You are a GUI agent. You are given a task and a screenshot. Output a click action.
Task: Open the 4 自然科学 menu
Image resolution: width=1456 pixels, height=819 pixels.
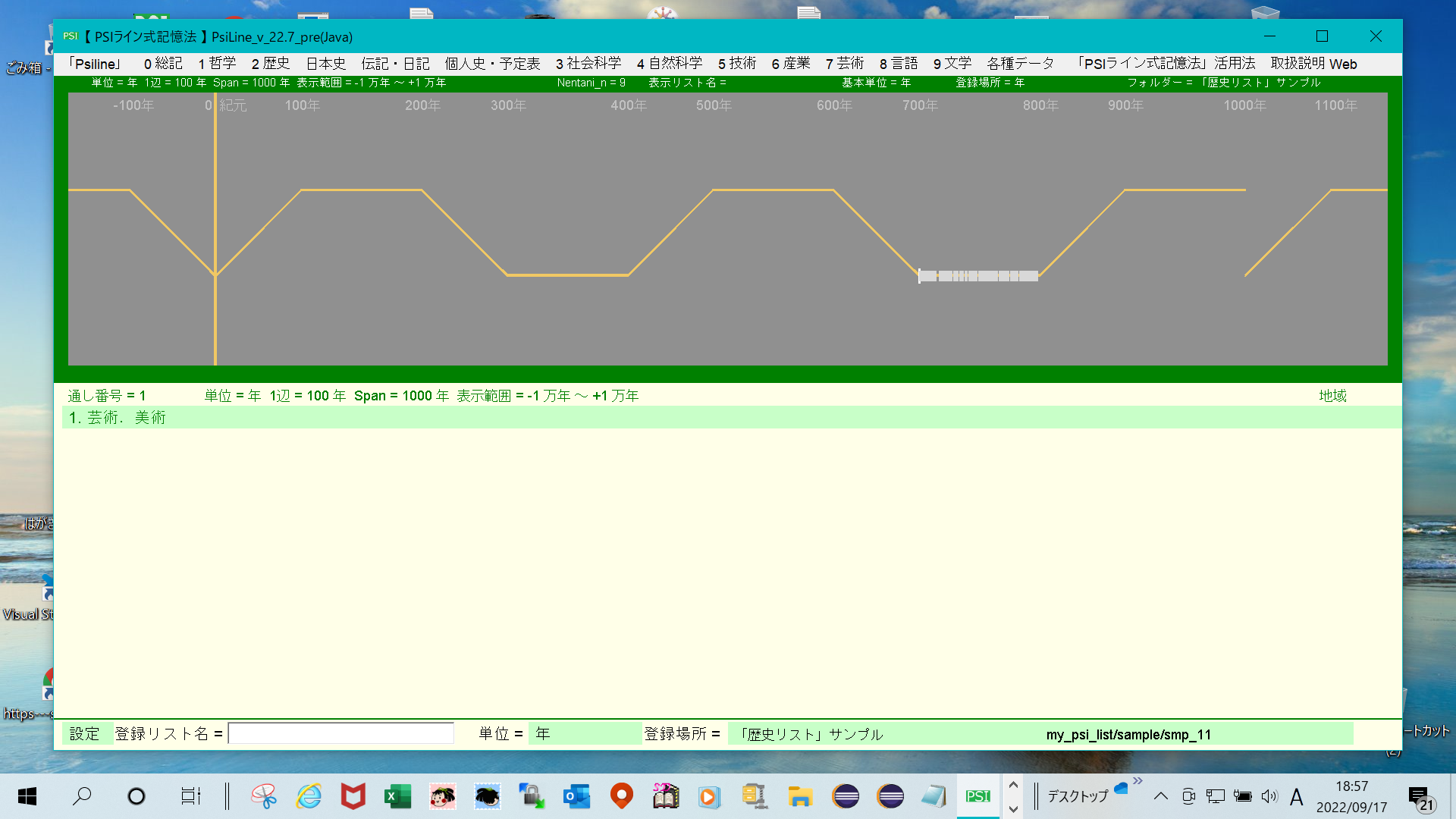coord(670,64)
